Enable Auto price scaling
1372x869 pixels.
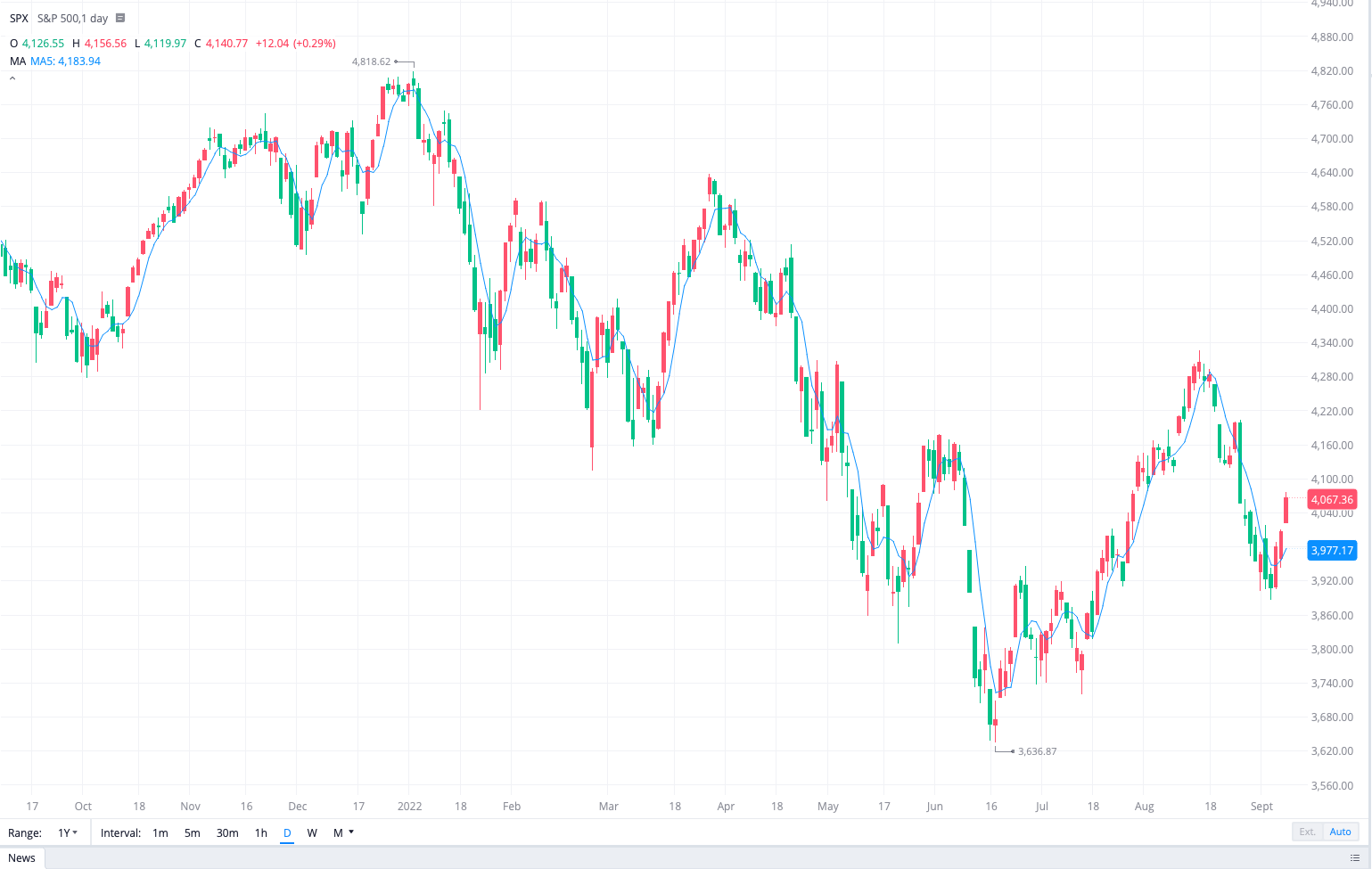coord(1340,832)
